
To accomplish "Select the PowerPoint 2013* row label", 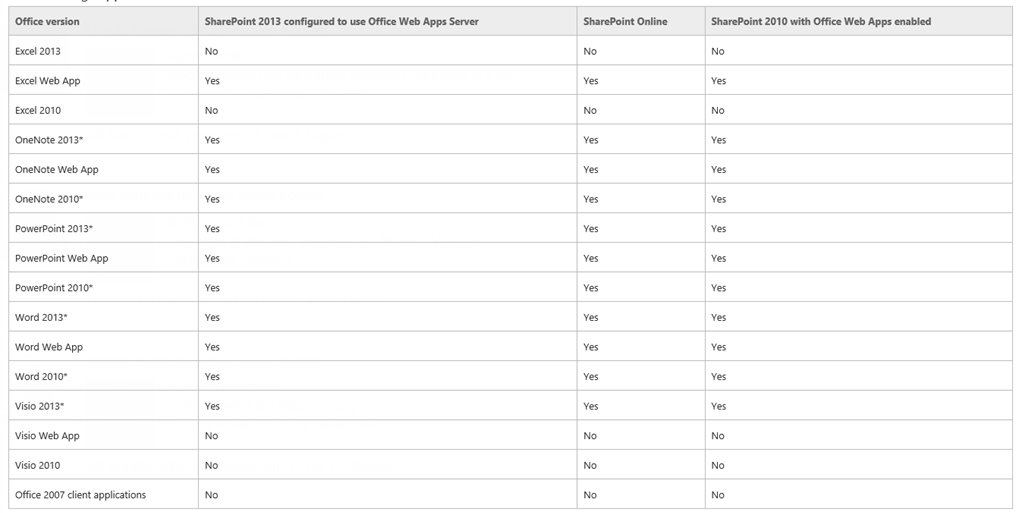I will 54,229.
